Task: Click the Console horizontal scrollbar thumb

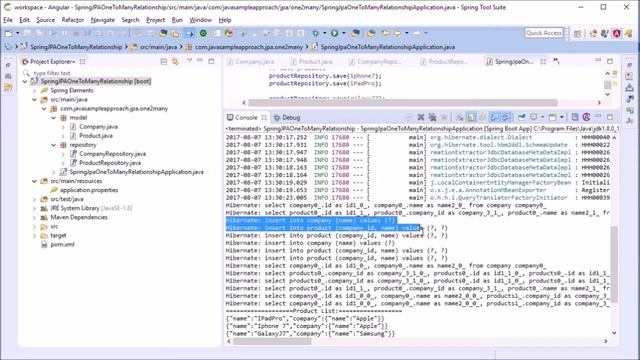Action: pos(273,341)
